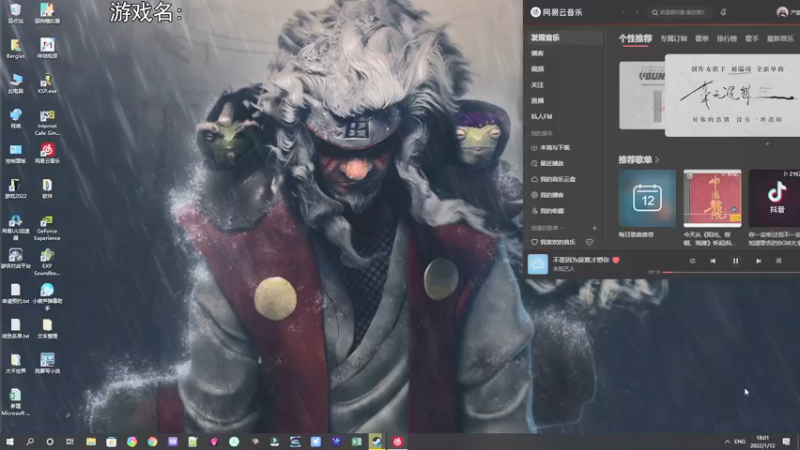
Task: Open Steam from the taskbar
Action: pyautogui.click(x=377, y=441)
